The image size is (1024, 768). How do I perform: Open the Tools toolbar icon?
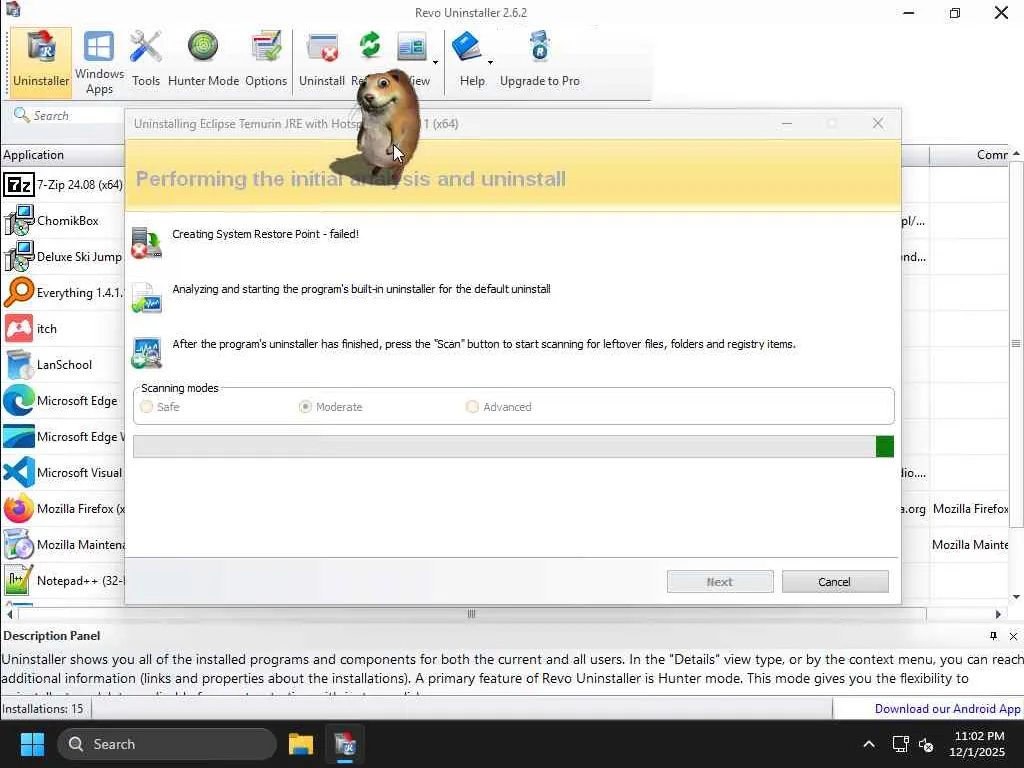pyautogui.click(x=146, y=60)
